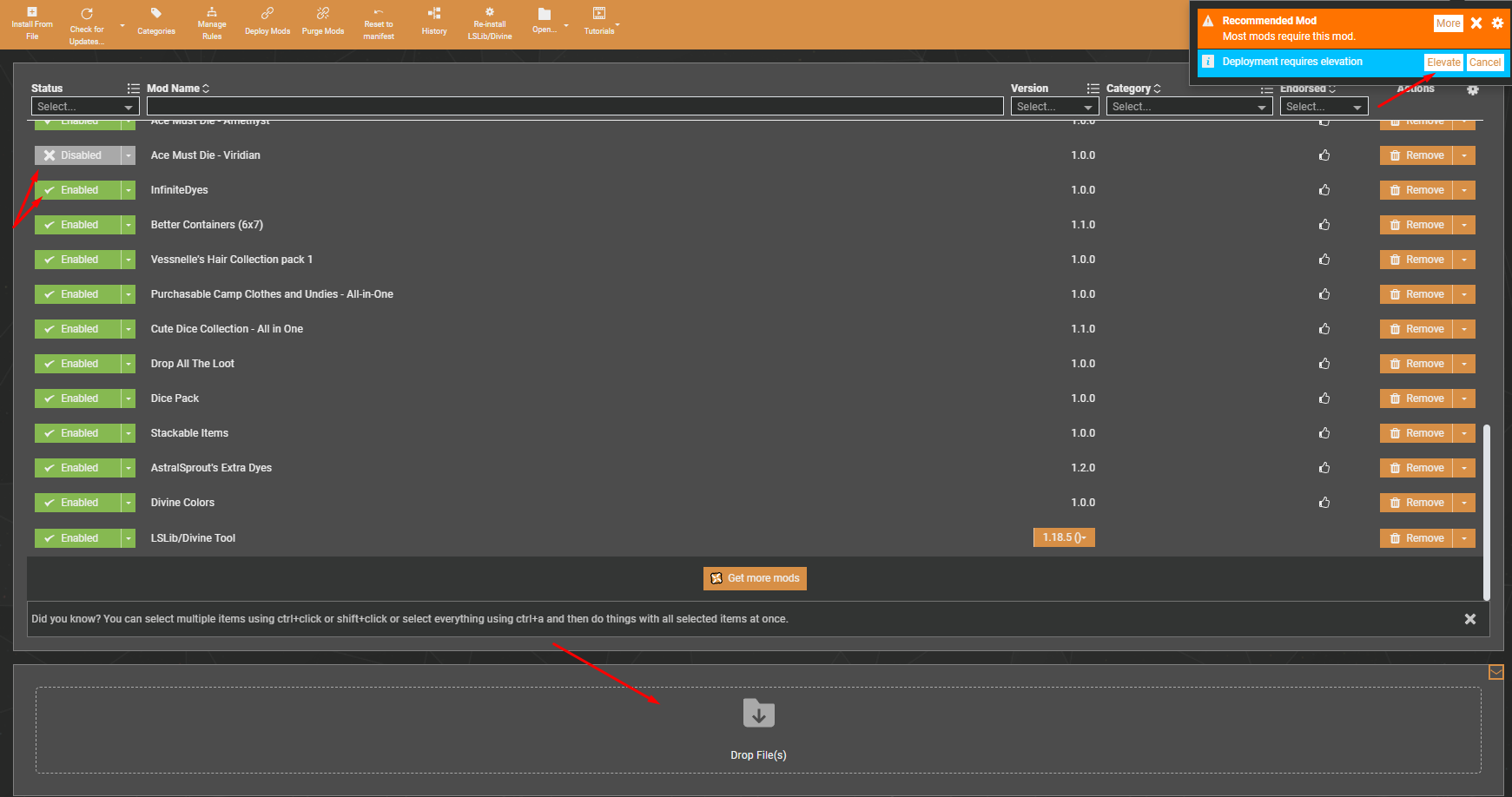Click the Deploy Mods icon
This screenshot has height=797, width=1512.
[x=267, y=14]
